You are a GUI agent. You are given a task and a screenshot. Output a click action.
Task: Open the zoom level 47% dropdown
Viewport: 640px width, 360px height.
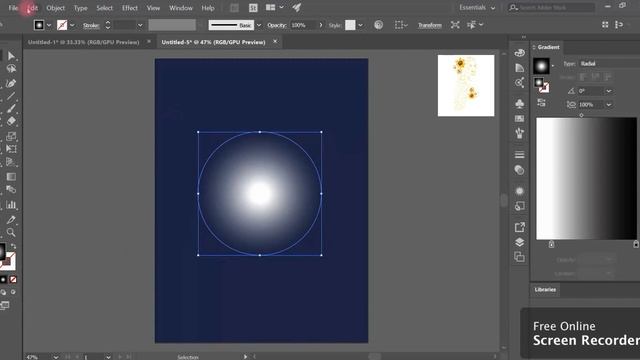(56, 357)
